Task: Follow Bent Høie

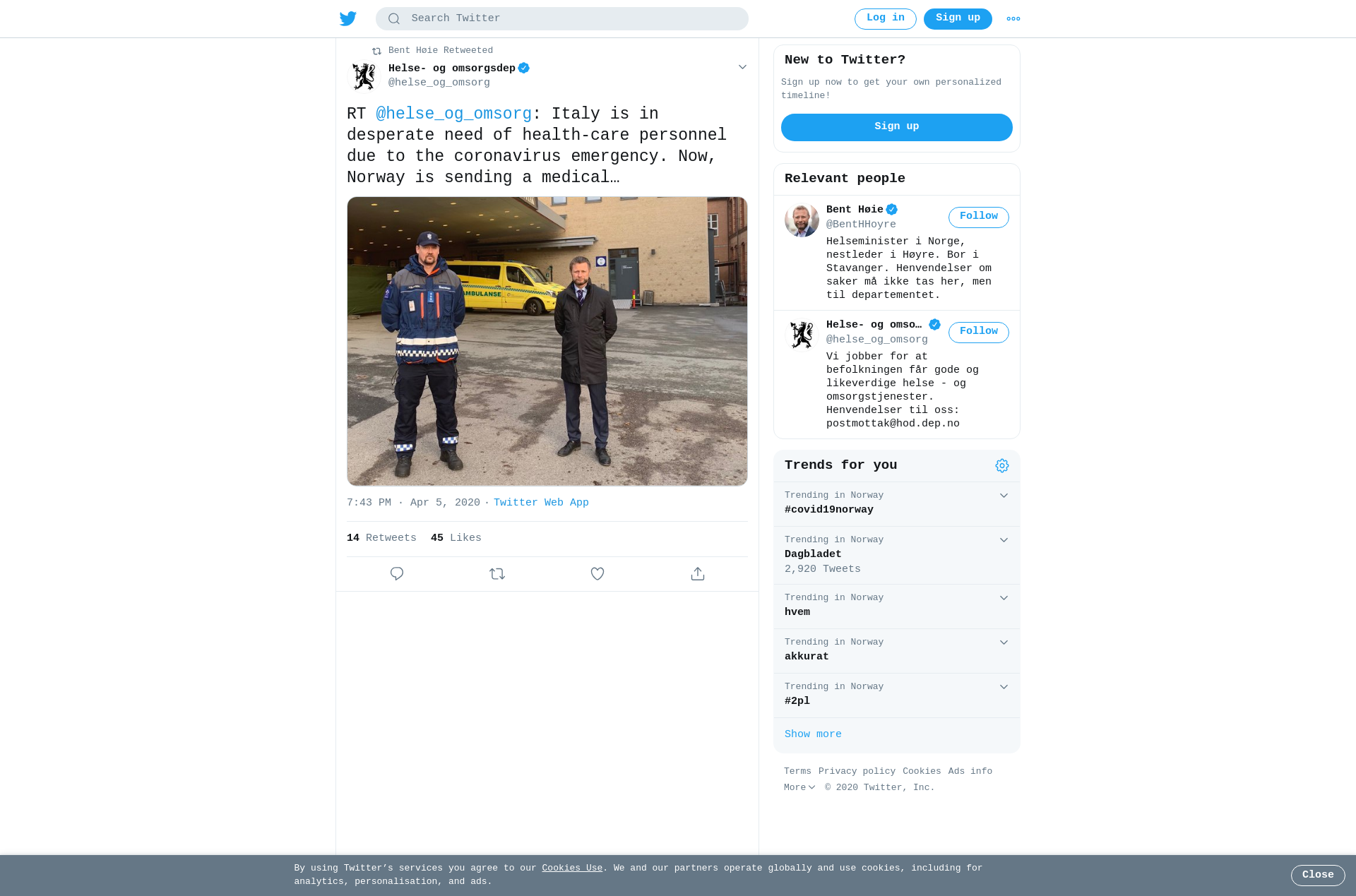Action: coord(979,217)
